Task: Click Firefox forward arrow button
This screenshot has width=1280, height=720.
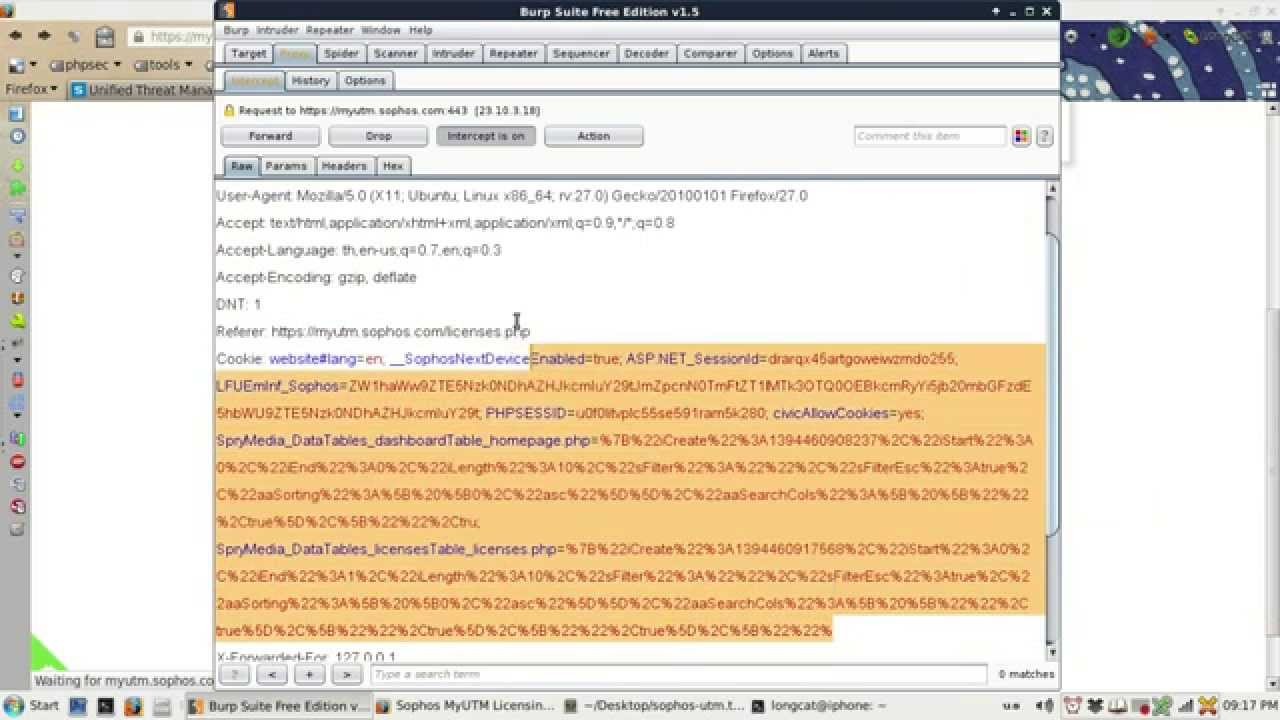Action: tap(44, 35)
